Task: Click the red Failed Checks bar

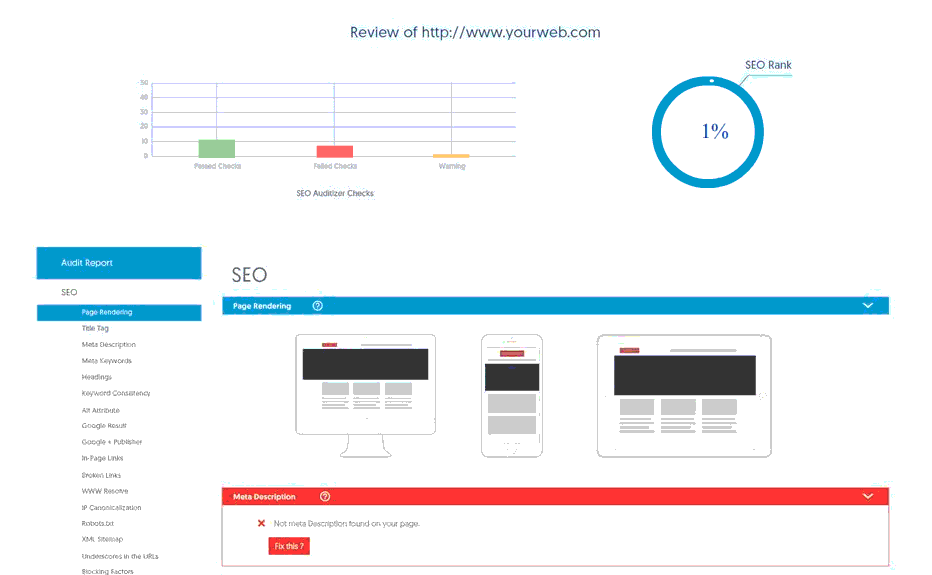Action: tap(334, 151)
